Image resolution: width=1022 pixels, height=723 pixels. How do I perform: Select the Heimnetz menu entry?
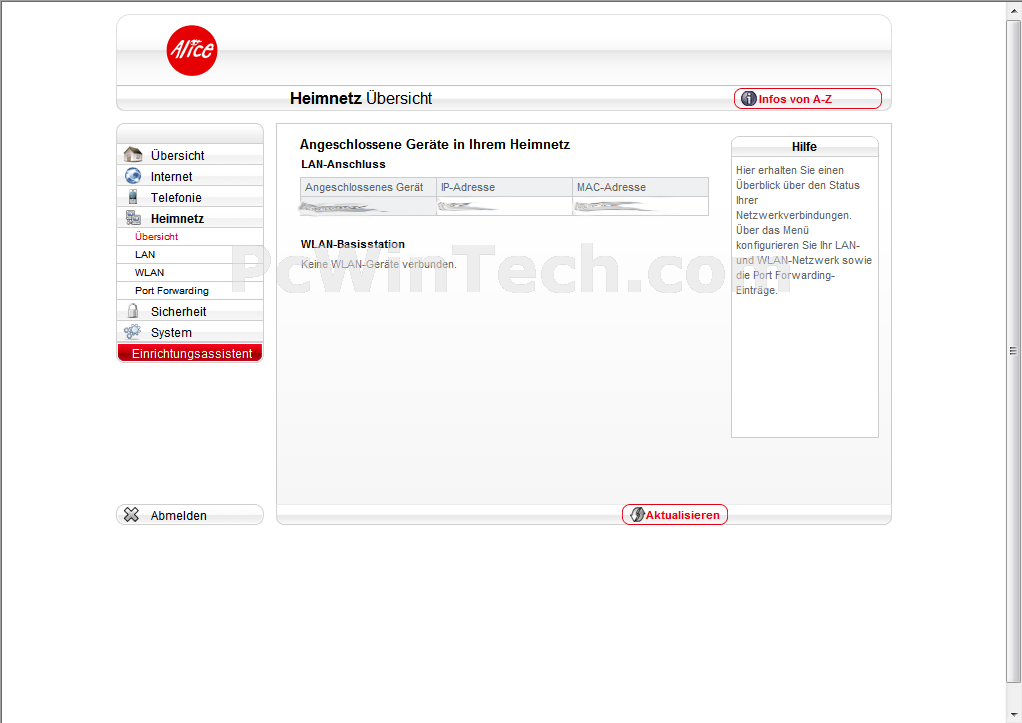[x=190, y=218]
